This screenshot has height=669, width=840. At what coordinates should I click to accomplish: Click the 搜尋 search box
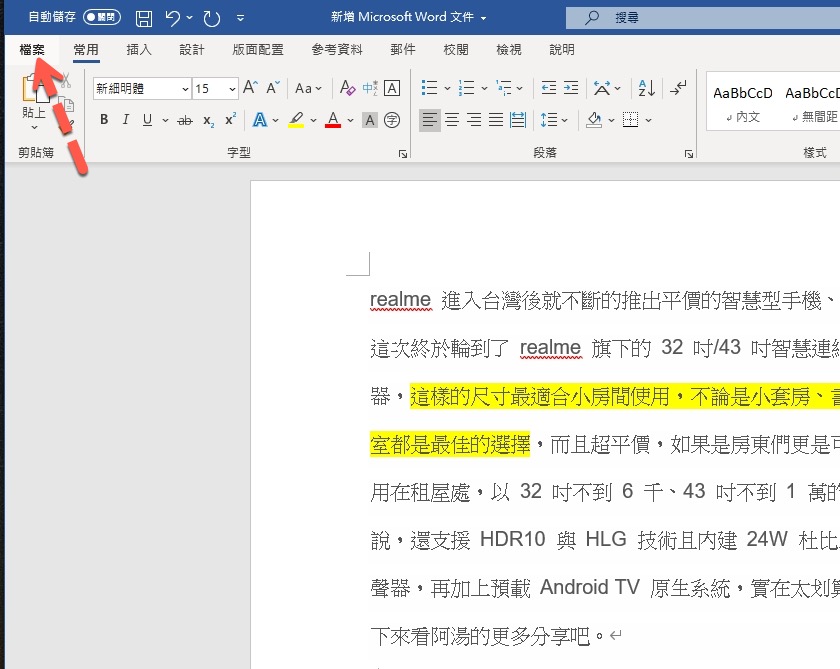tap(700, 18)
